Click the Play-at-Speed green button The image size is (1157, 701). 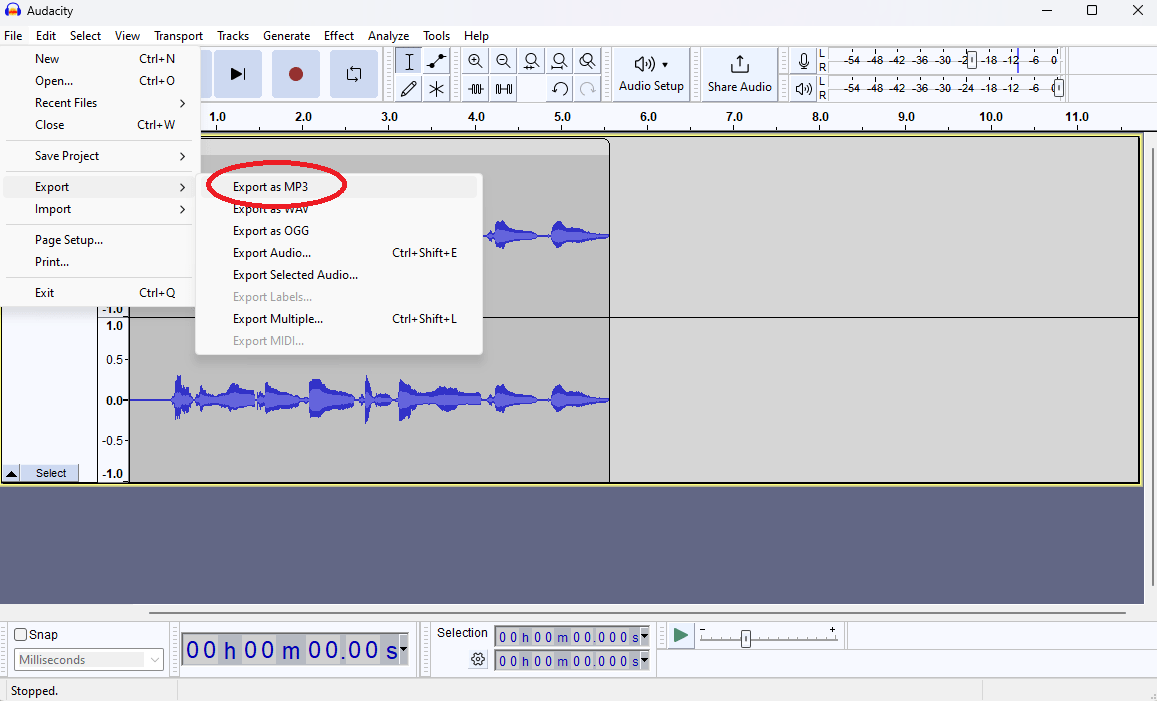(x=680, y=635)
